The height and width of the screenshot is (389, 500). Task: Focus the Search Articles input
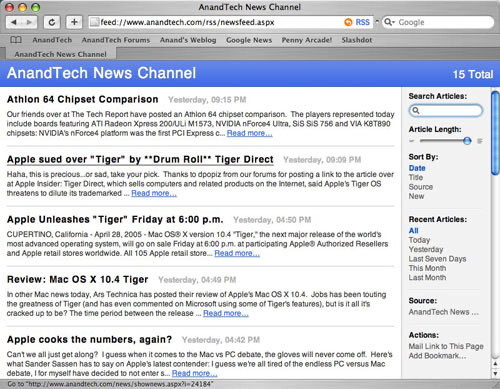tap(446, 111)
